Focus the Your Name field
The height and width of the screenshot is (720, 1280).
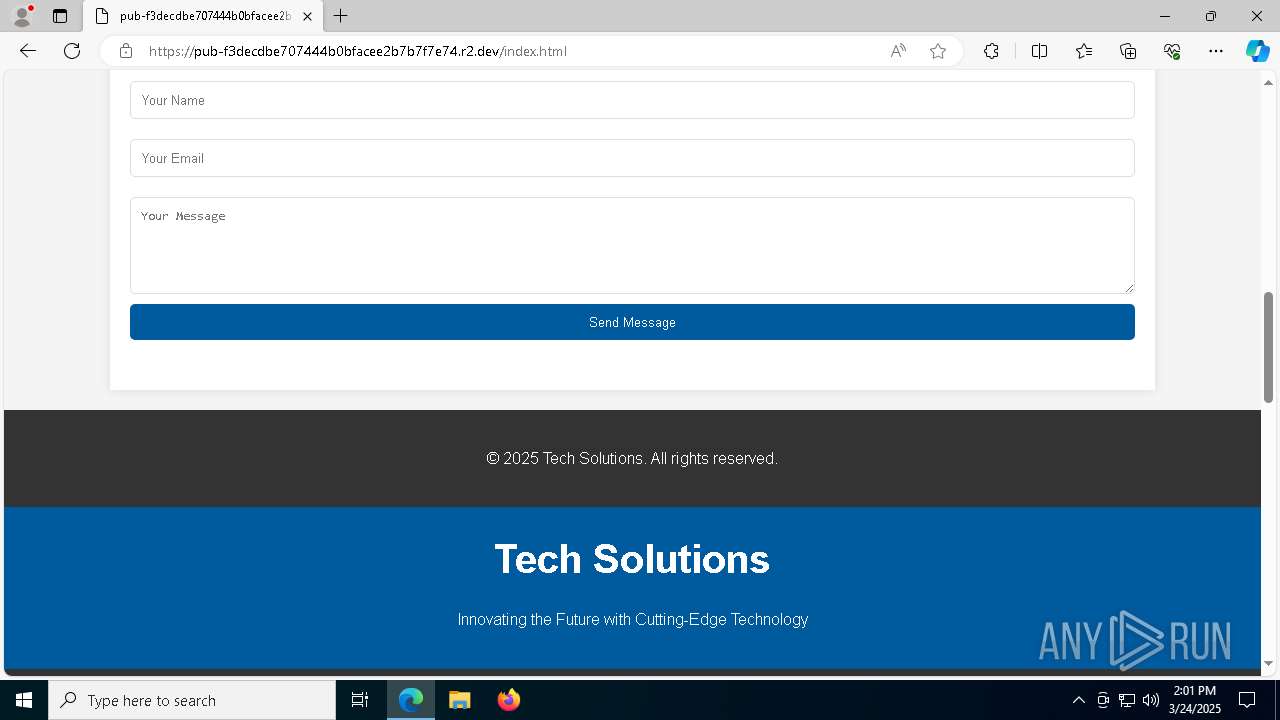tap(632, 100)
